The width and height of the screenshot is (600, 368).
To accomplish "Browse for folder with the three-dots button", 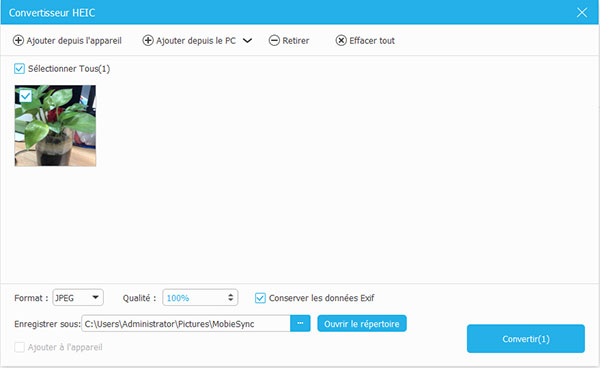I will click(300, 324).
